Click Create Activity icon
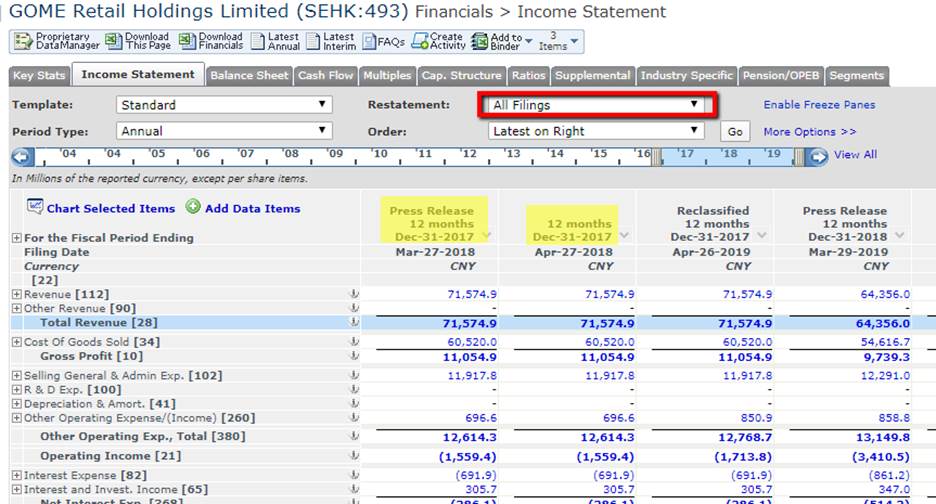This screenshot has width=936, height=504. pyautogui.click(x=420, y=41)
